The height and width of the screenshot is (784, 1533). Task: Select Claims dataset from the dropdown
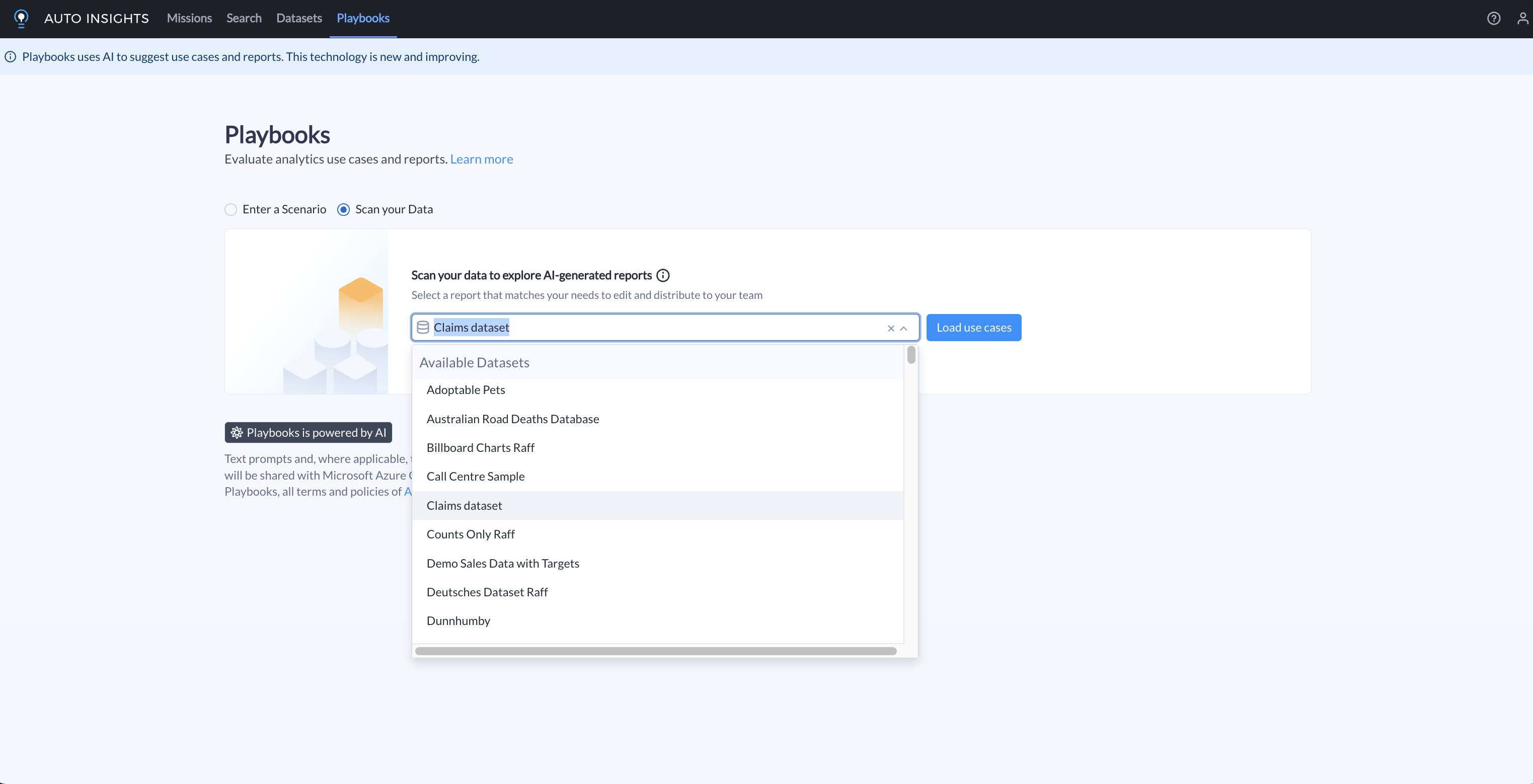[x=464, y=505]
